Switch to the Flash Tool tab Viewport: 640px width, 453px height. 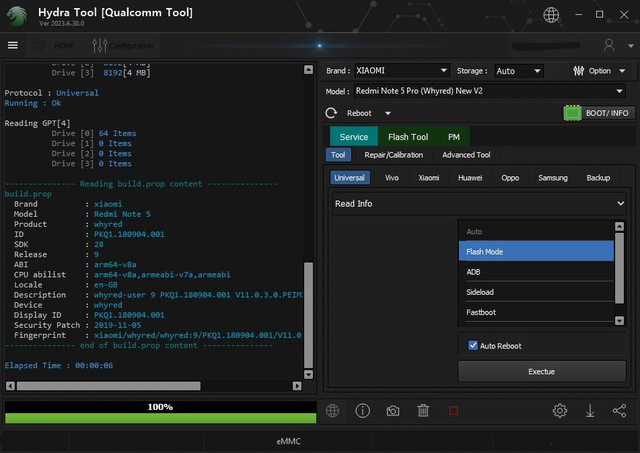(408, 137)
